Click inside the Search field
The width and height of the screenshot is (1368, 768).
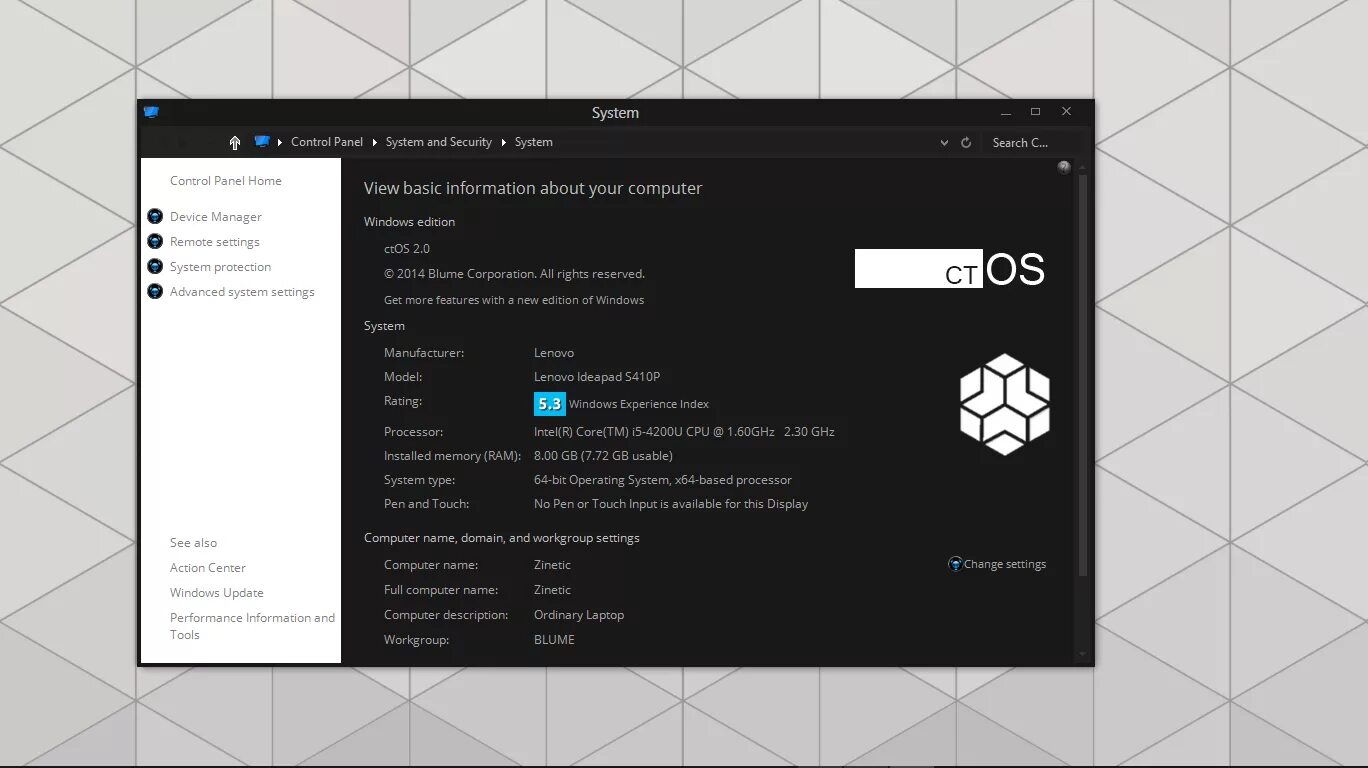(x=1020, y=142)
